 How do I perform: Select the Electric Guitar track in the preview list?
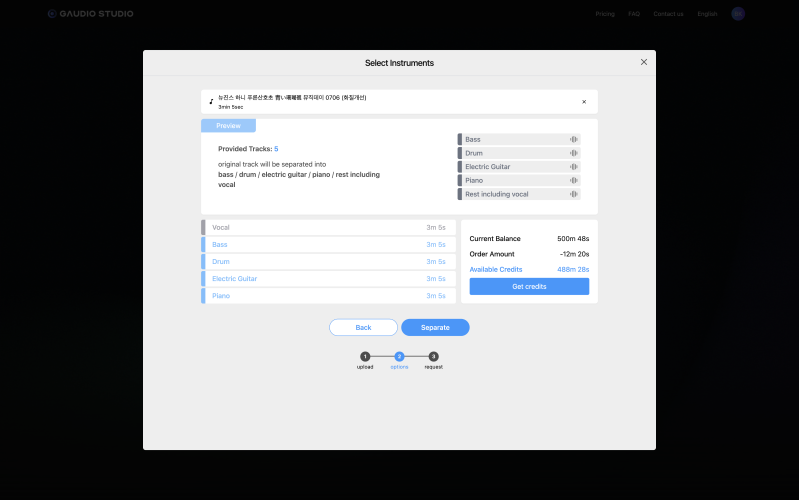(x=519, y=167)
